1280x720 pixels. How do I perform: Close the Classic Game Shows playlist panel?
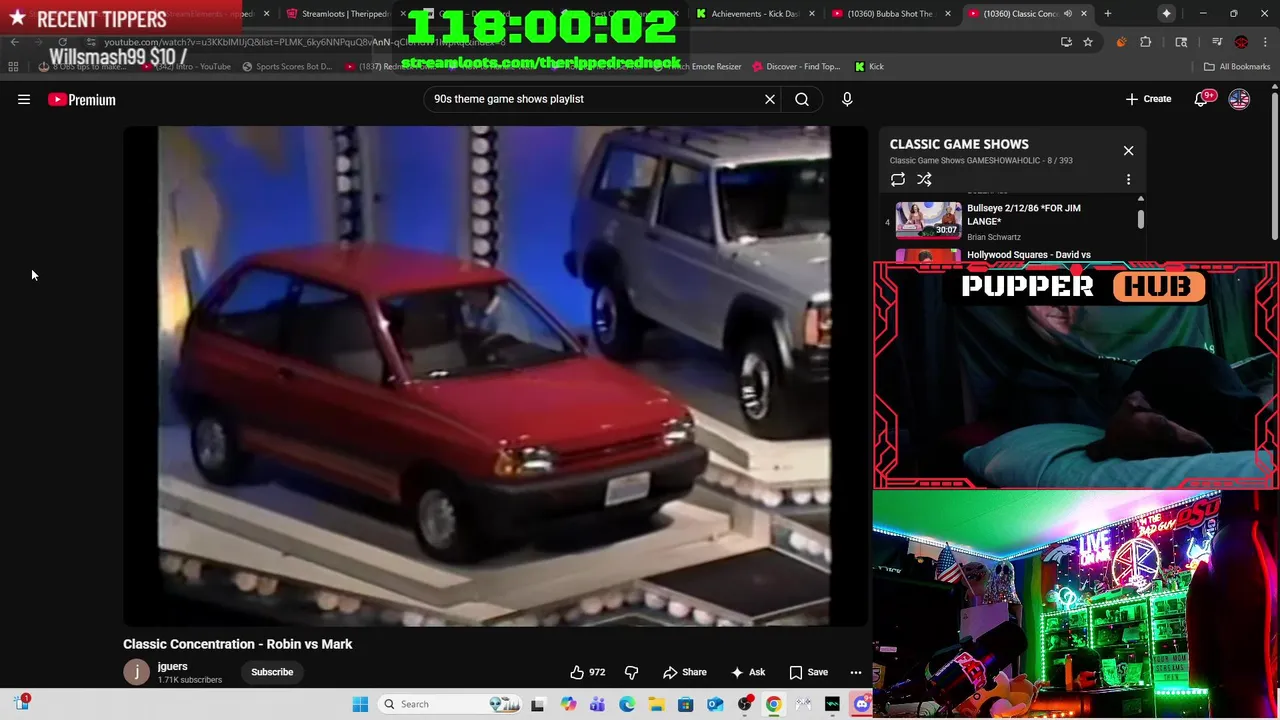pos(1128,151)
